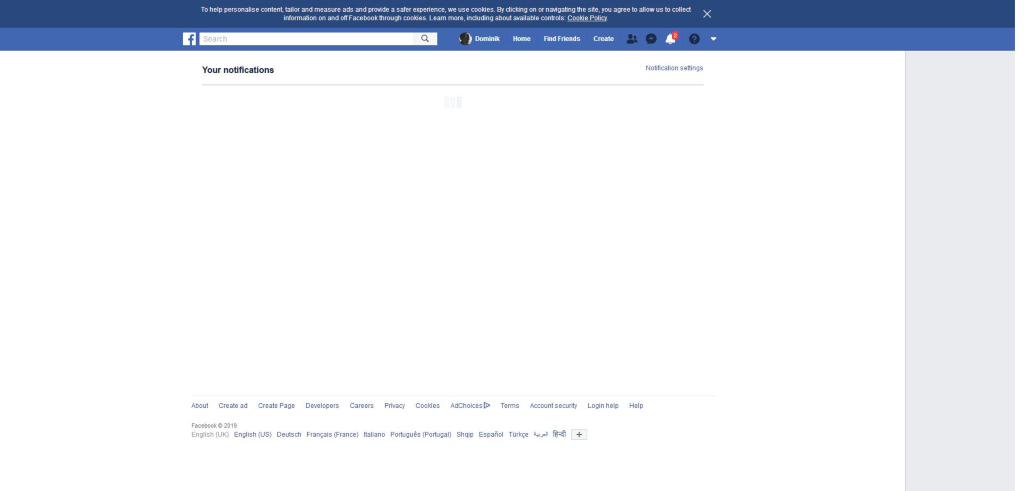
Task: Expand the account dropdown arrow
Action: click(x=713, y=39)
